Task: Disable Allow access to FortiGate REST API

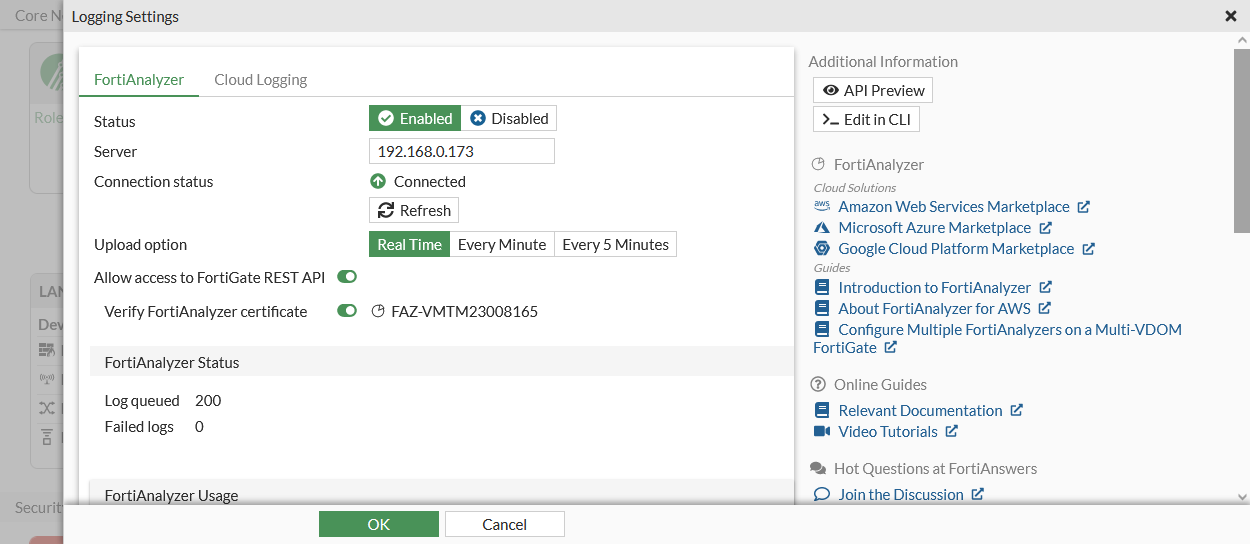Action: (347, 277)
